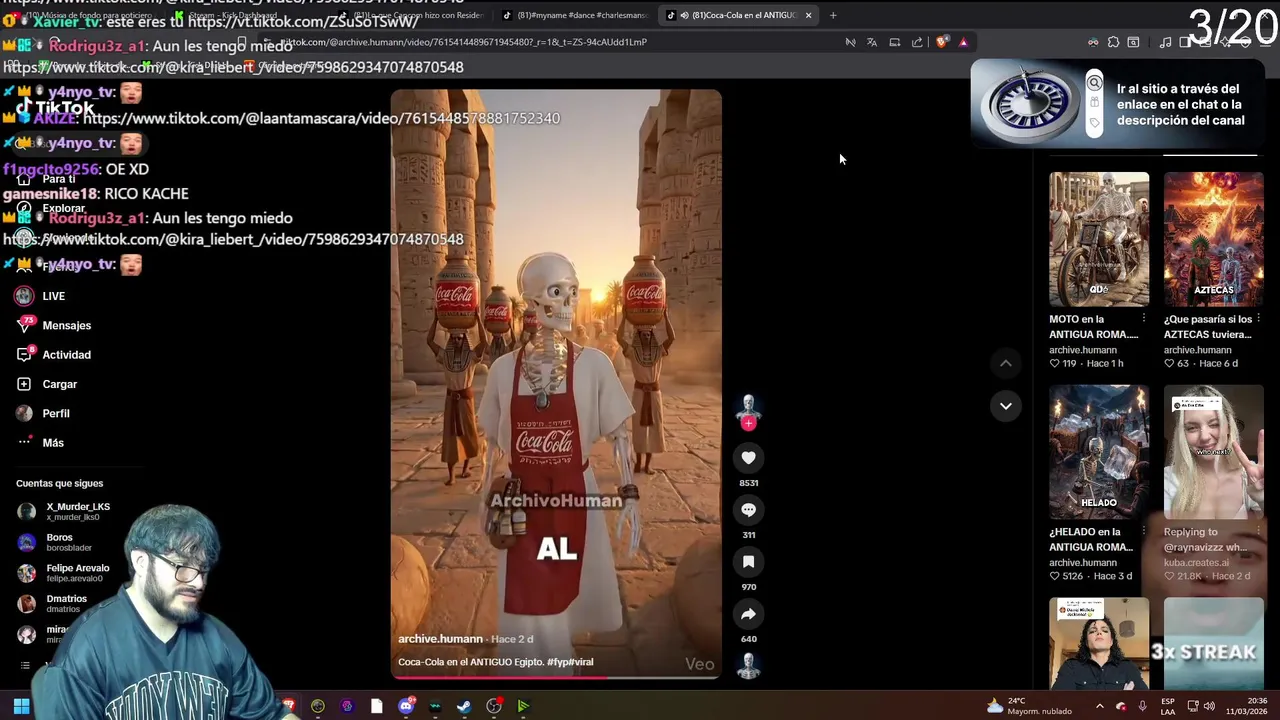Open Felipe Arevalo followed account
The width and height of the screenshot is (1280, 720).
click(x=64, y=572)
